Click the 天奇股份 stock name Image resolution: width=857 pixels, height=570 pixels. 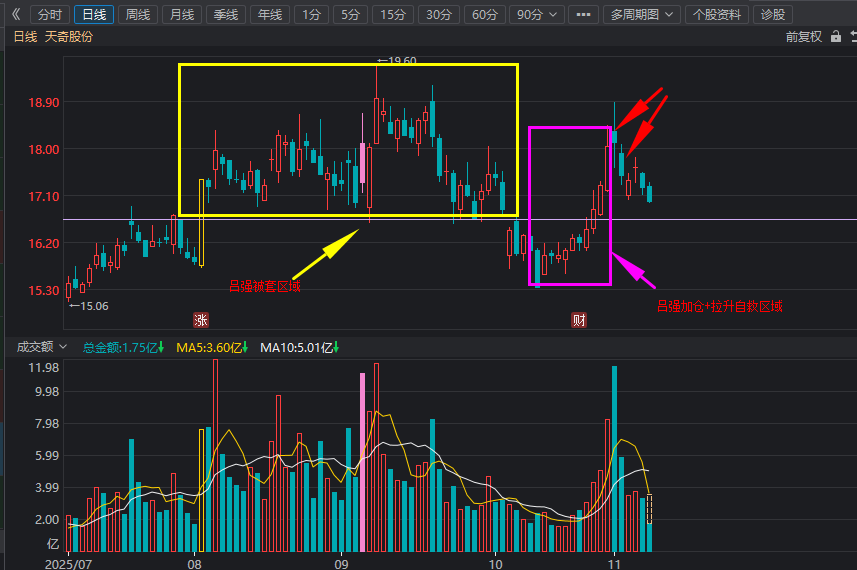[x=69, y=37]
